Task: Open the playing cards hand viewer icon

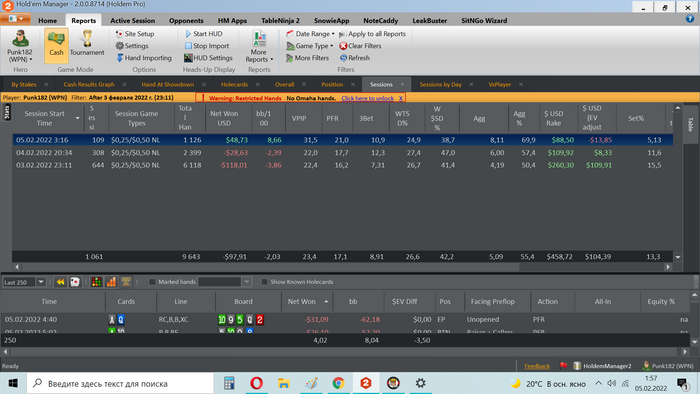Action: click(x=75, y=282)
